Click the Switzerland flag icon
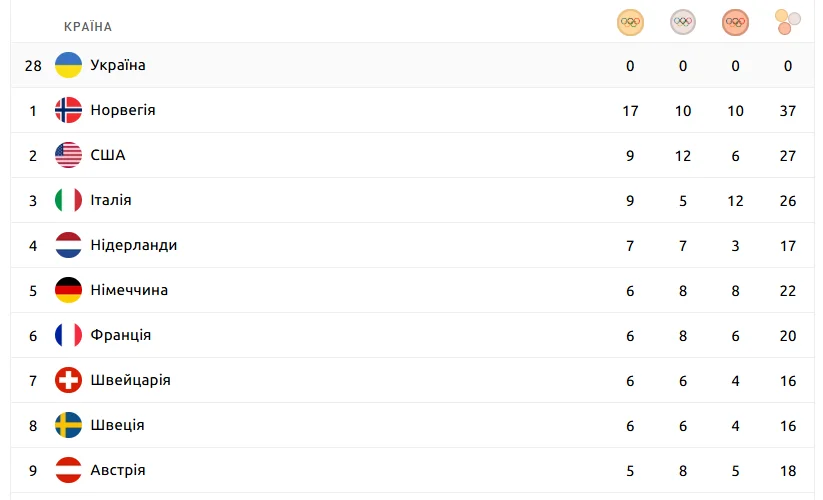Screen dimensions: 823x500 [68, 381]
